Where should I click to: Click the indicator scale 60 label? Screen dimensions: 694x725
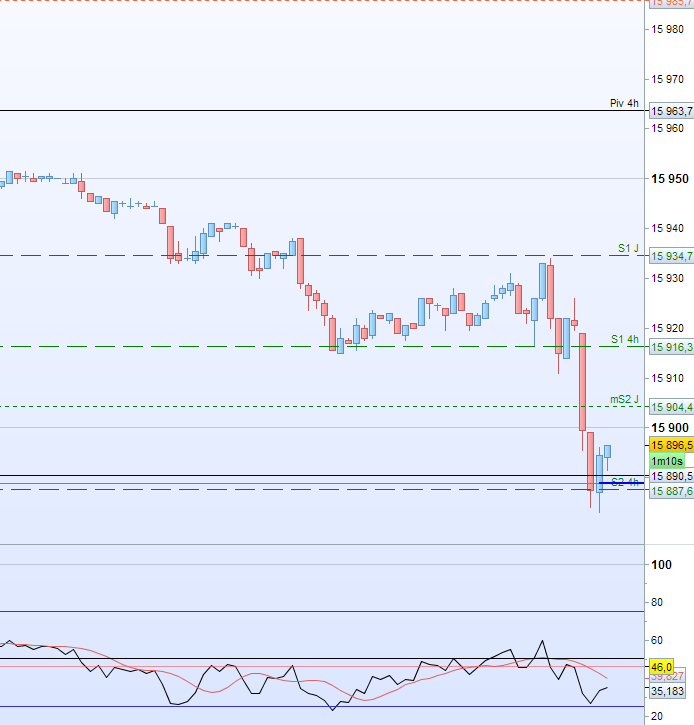[657, 640]
